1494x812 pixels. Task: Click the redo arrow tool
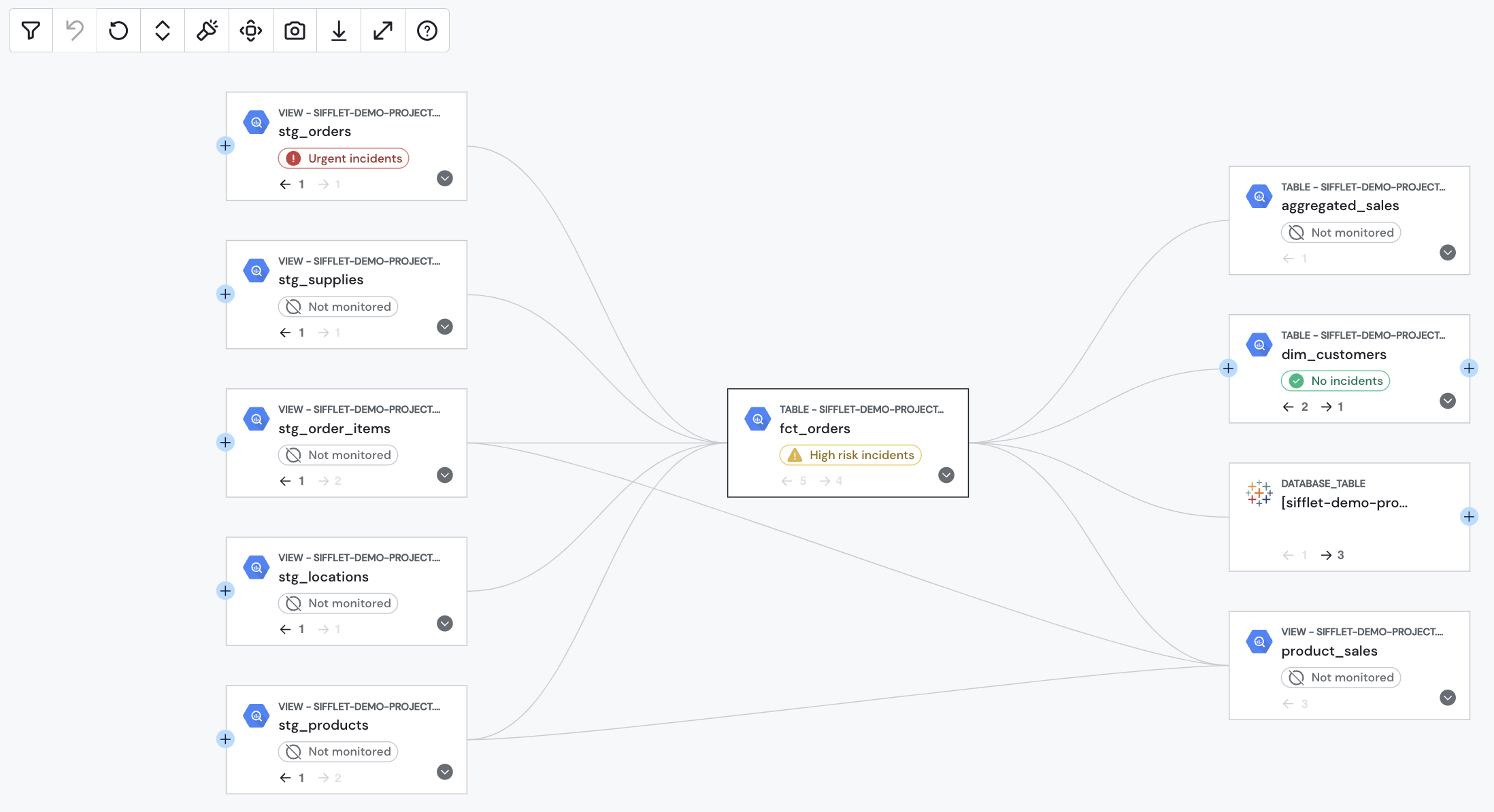click(119, 30)
